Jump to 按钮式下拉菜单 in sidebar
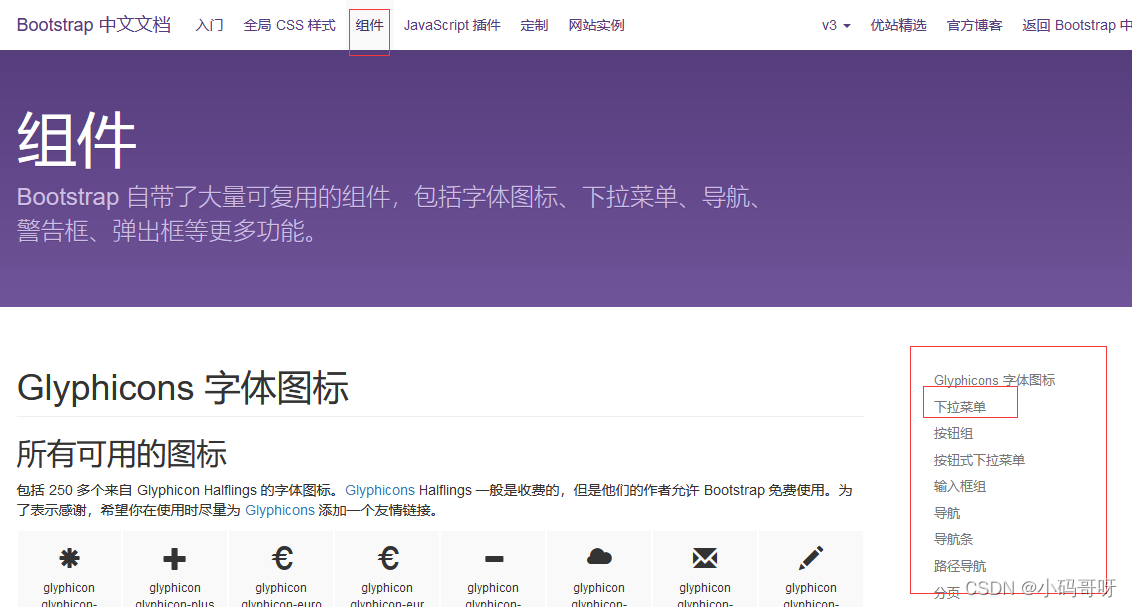This screenshot has height=607, width=1132. coord(979,460)
